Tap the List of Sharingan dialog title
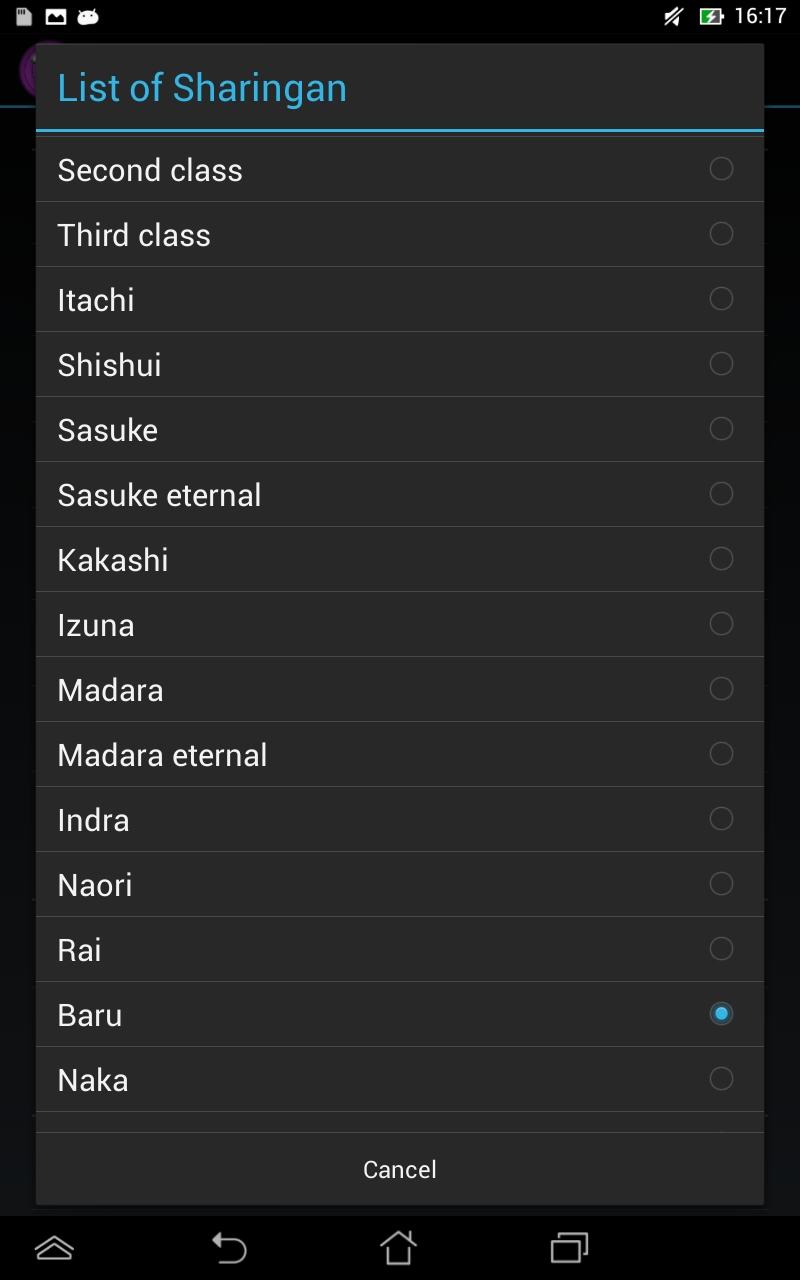 [x=202, y=88]
